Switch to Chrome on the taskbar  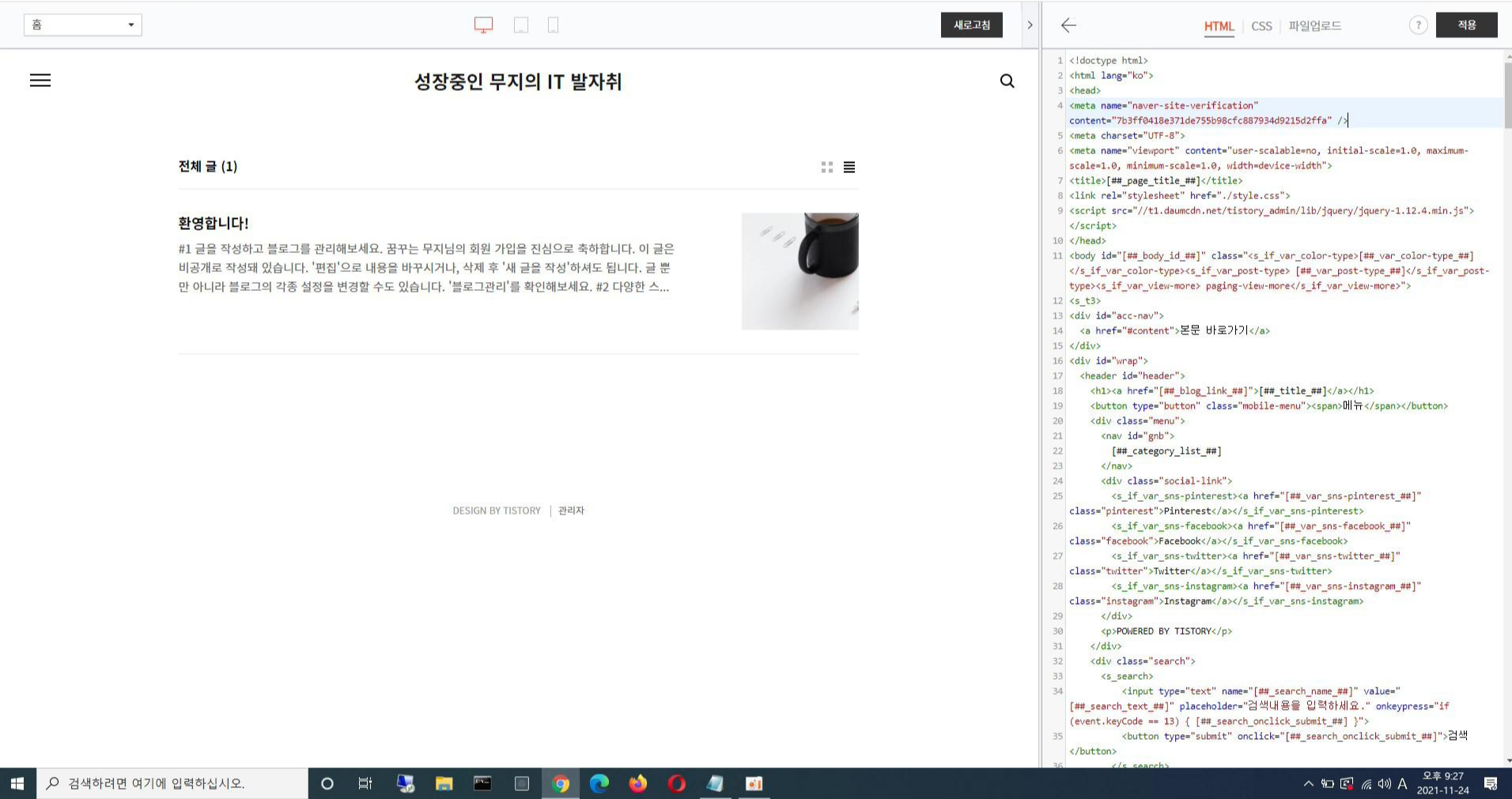(x=561, y=783)
